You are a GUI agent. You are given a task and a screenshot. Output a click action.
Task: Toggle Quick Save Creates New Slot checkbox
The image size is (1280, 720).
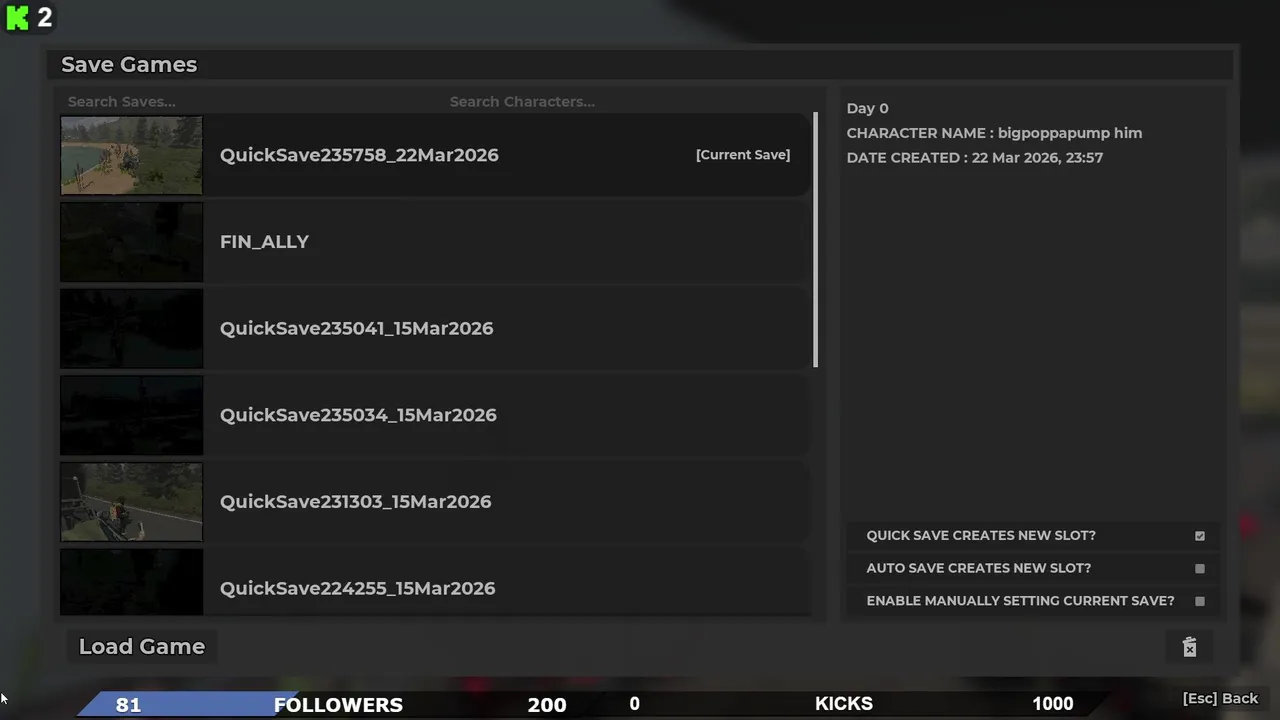click(1199, 536)
